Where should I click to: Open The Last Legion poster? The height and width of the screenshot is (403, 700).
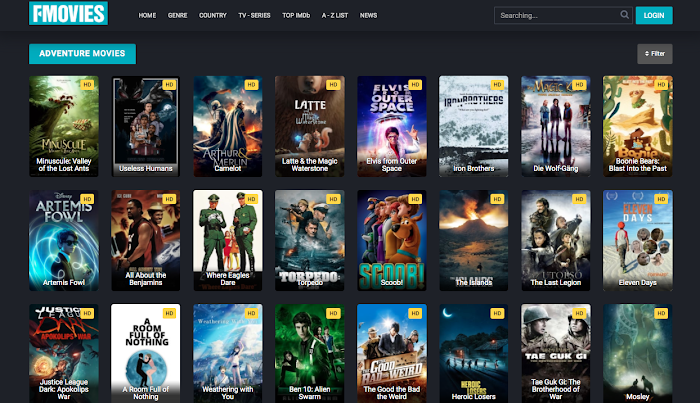556,241
